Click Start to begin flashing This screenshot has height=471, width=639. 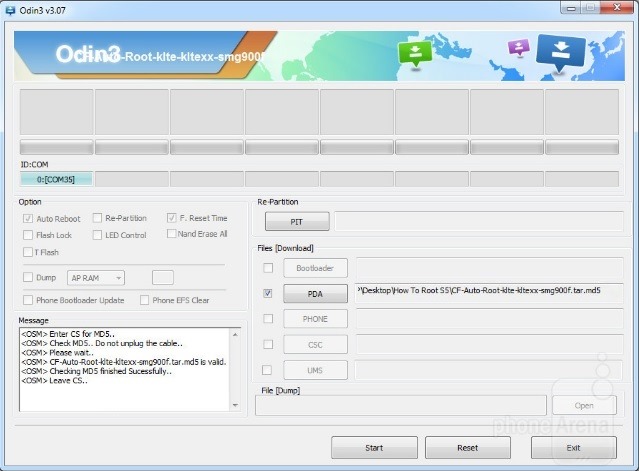(374, 448)
